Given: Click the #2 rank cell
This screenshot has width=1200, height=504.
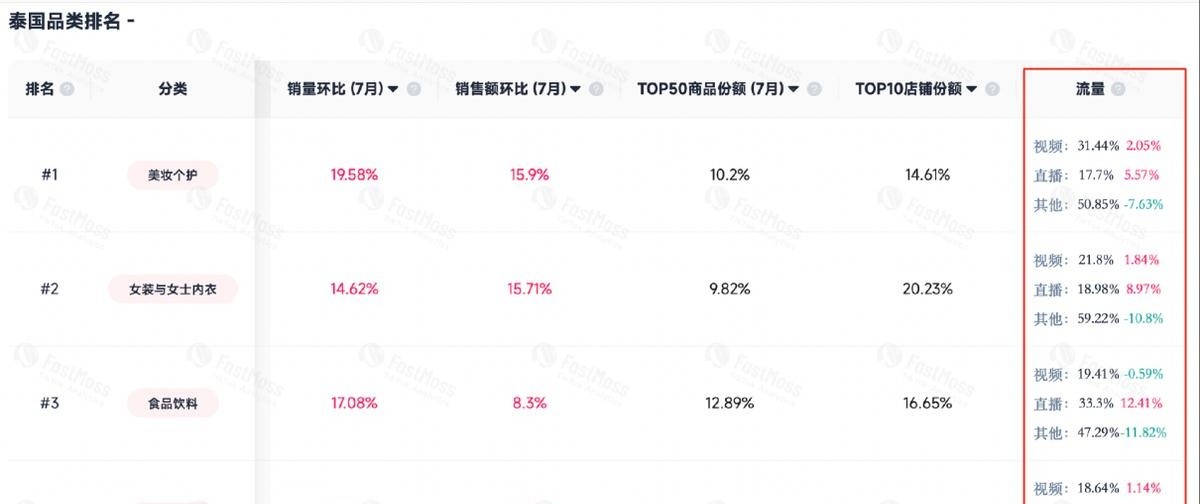Looking at the screenshot, I should [50, 290].
